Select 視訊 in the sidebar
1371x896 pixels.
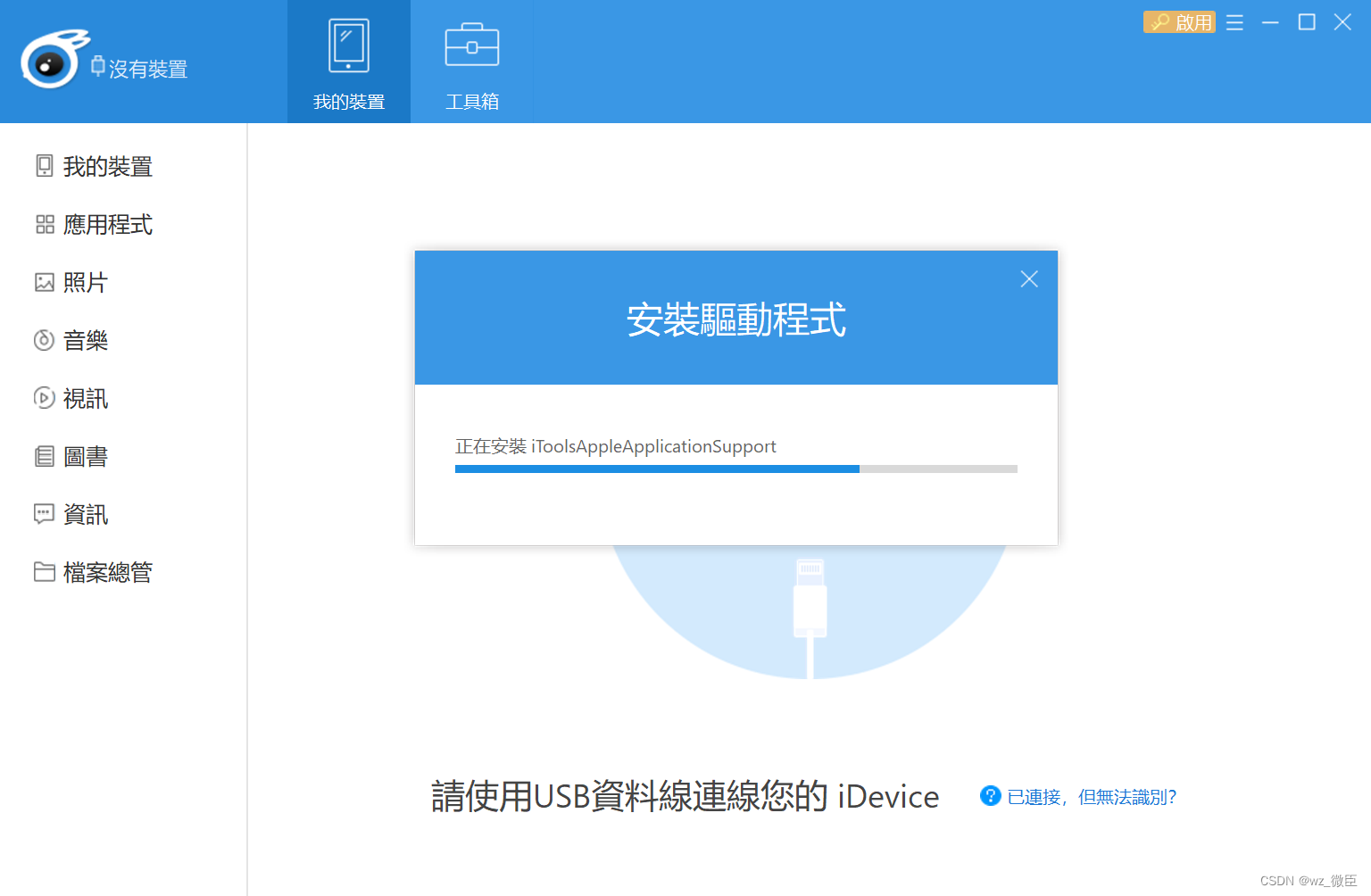pos(123,398)
